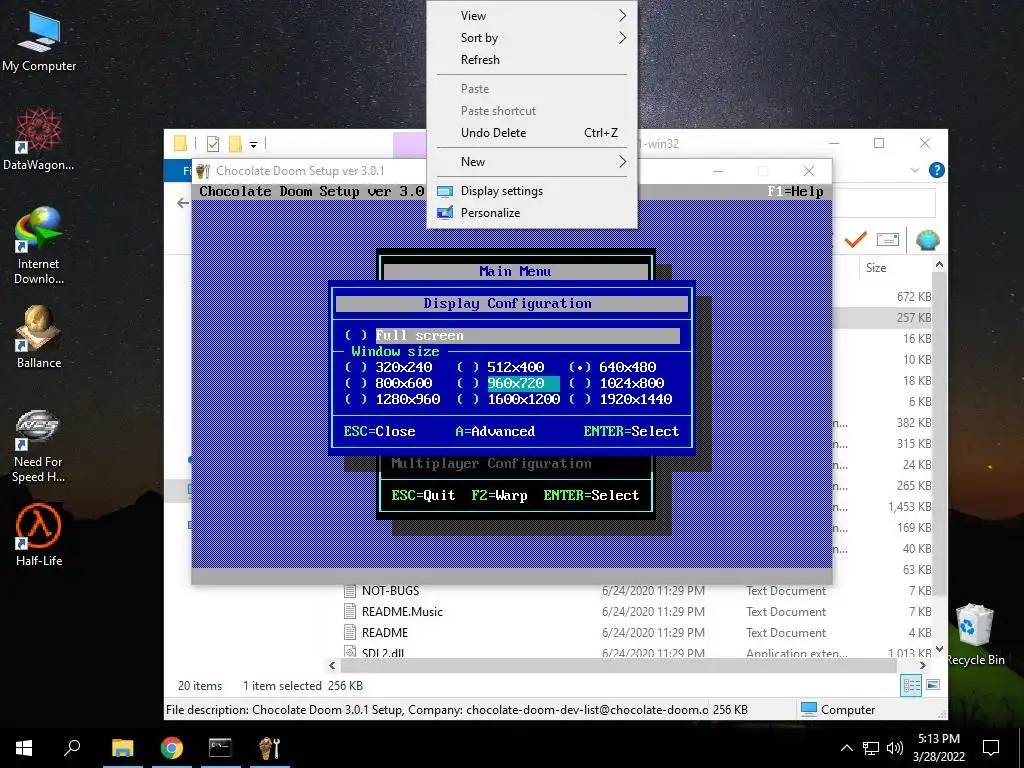Choose Undo Delete from context menu

tap(532, 133)
